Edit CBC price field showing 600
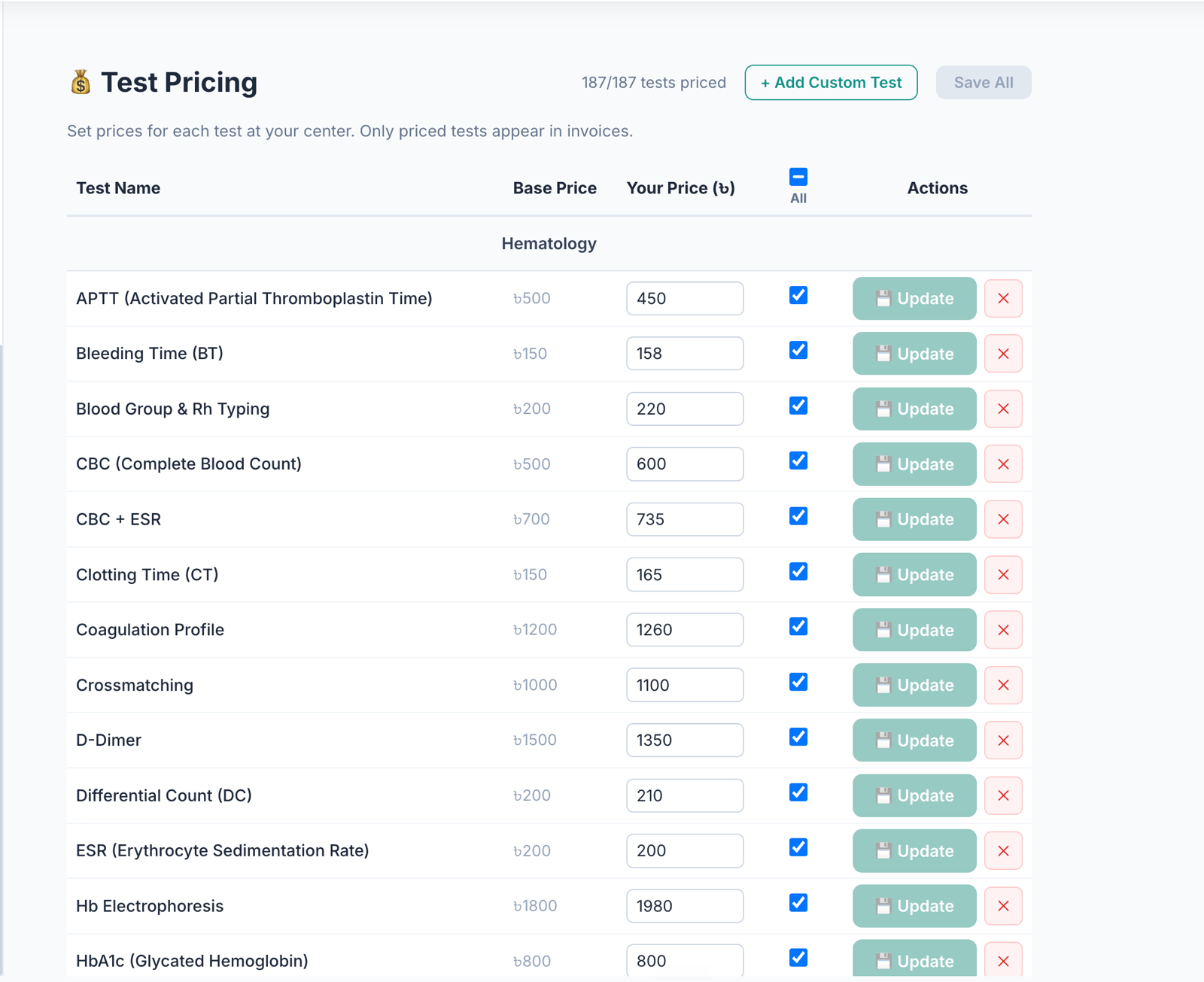The image size is (1204, 982). pos(685,464)
